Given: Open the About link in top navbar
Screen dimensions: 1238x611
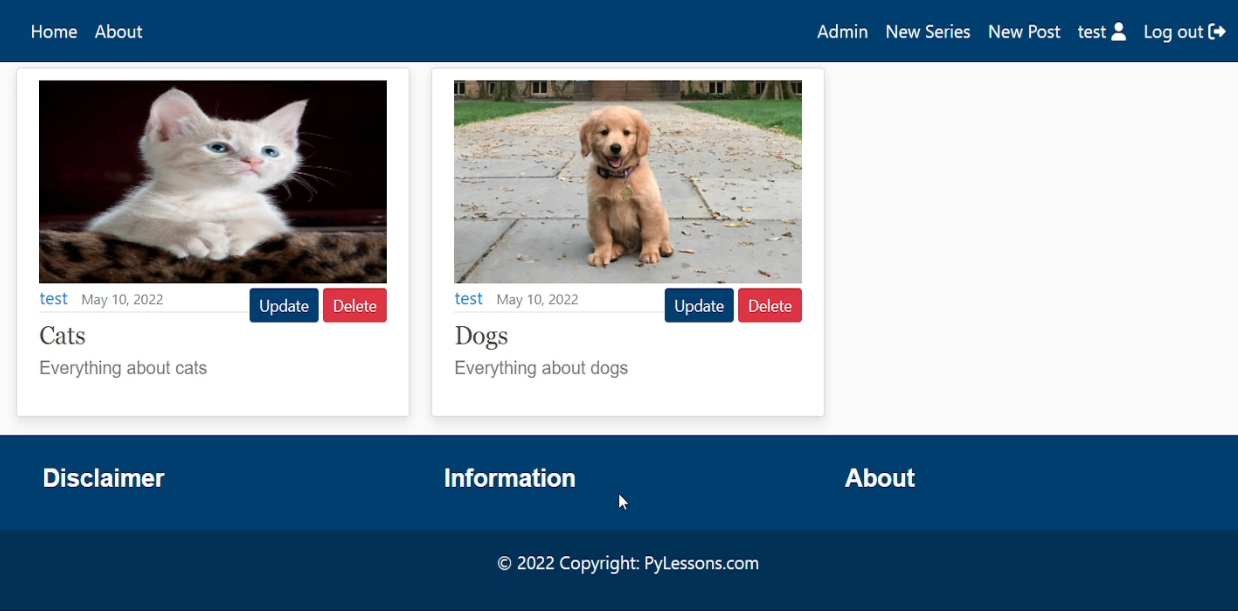Looking at the screenshot, I should (118, 32).
